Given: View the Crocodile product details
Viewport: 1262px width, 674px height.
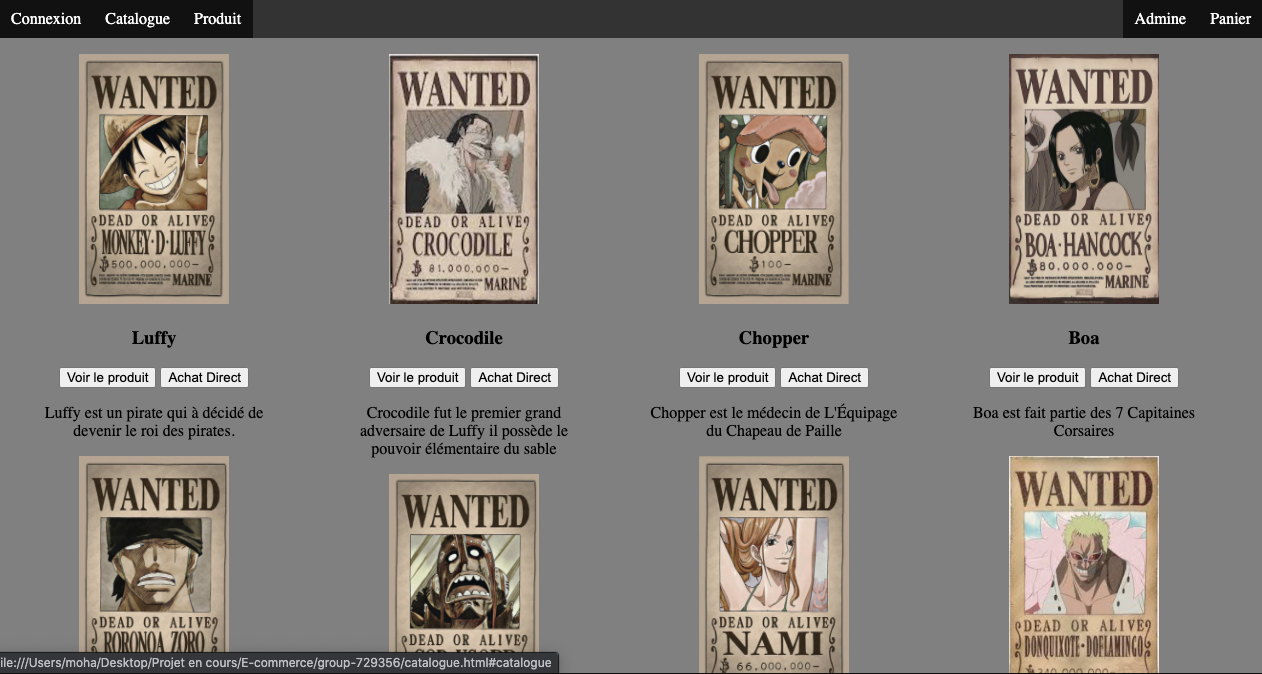Looking at the screenshot, I should click(416, 377).
